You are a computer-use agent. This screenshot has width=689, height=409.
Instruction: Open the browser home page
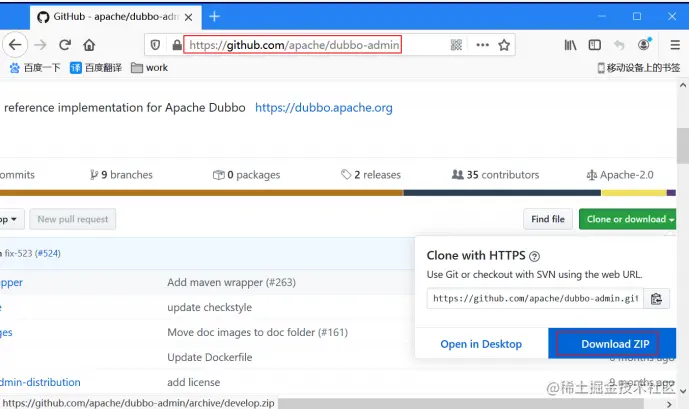click(x=89, y=45)
